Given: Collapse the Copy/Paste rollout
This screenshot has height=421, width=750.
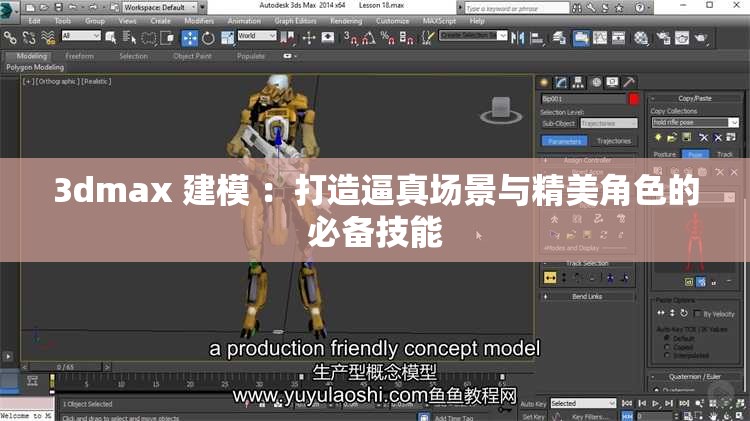Looking at the screenshot, I should click(695, 98).
